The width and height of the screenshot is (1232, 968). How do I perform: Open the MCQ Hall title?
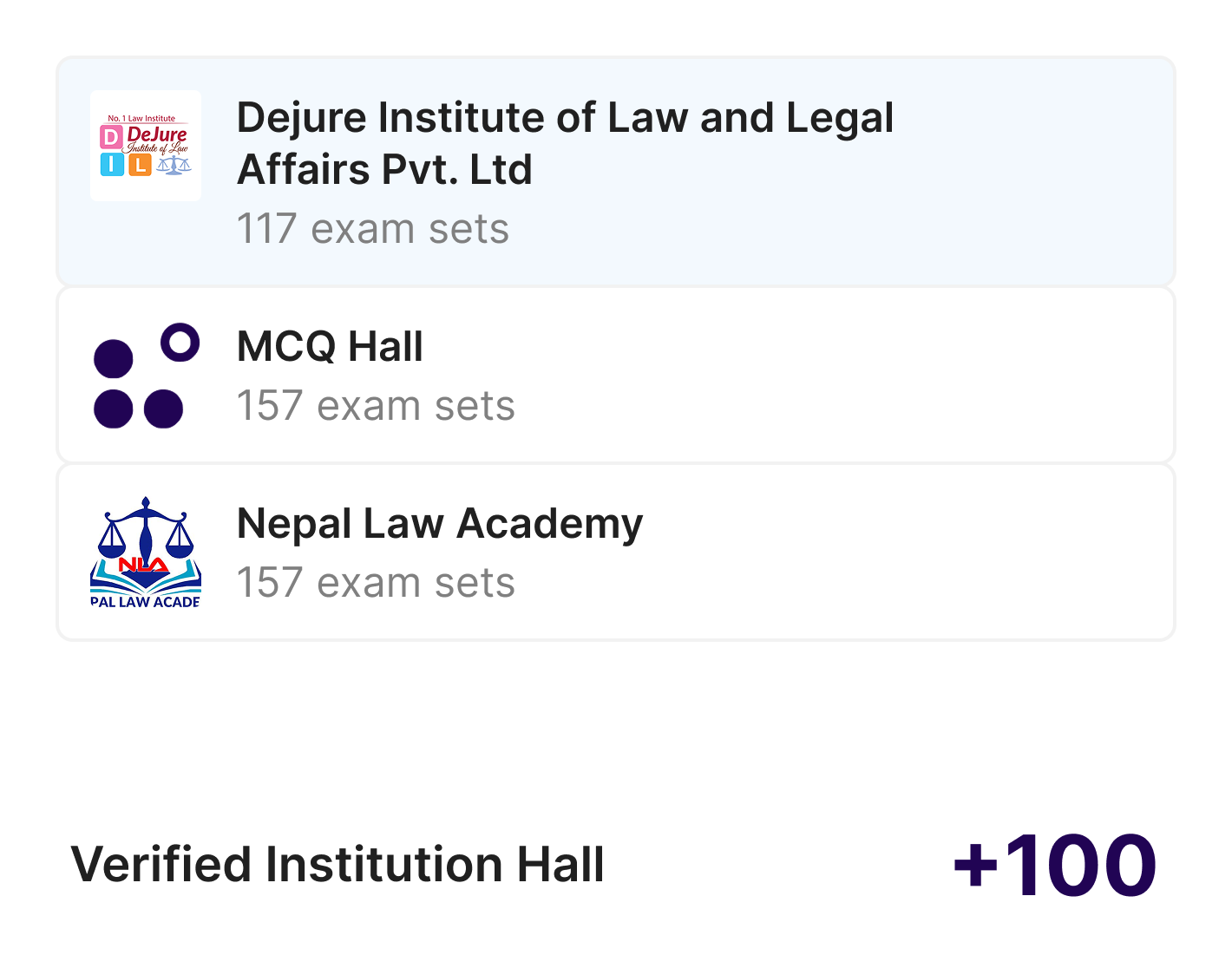click(x=330, y=347)
